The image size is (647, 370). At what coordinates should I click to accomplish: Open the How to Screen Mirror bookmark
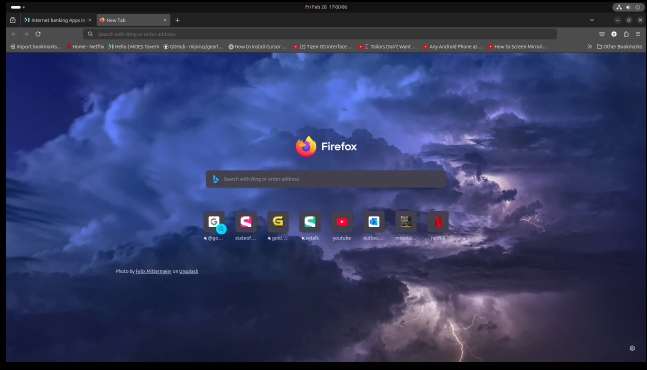click(x=517, y=47)
